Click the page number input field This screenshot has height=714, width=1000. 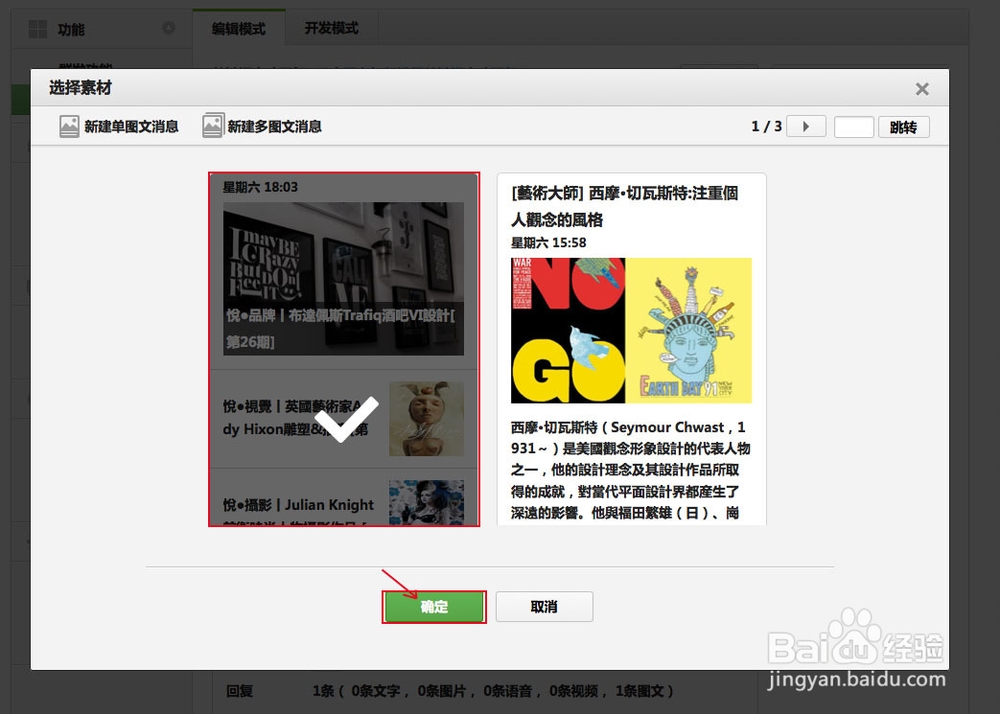(855, 126)
